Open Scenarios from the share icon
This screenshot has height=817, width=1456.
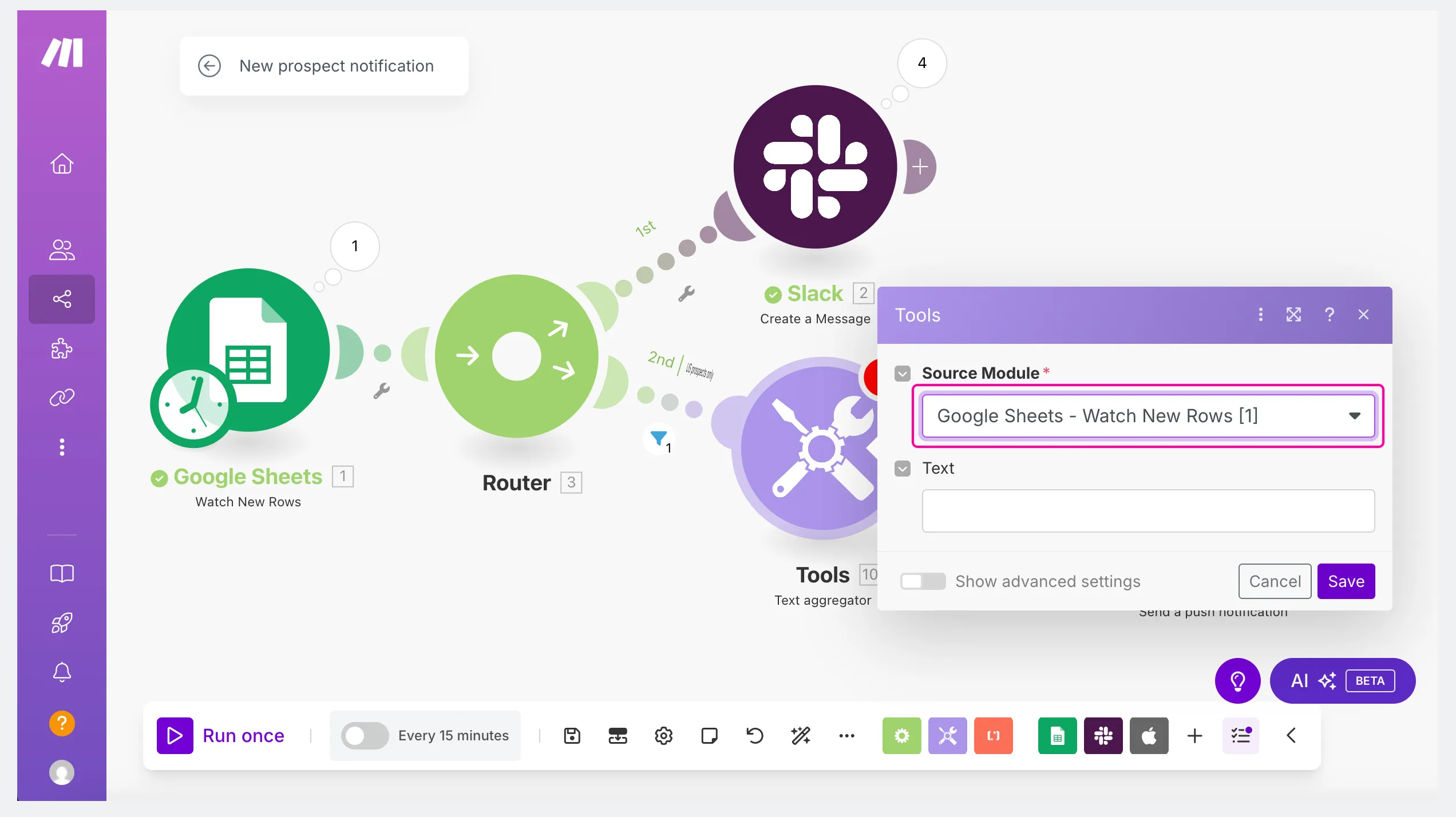(x=62, y=299)
